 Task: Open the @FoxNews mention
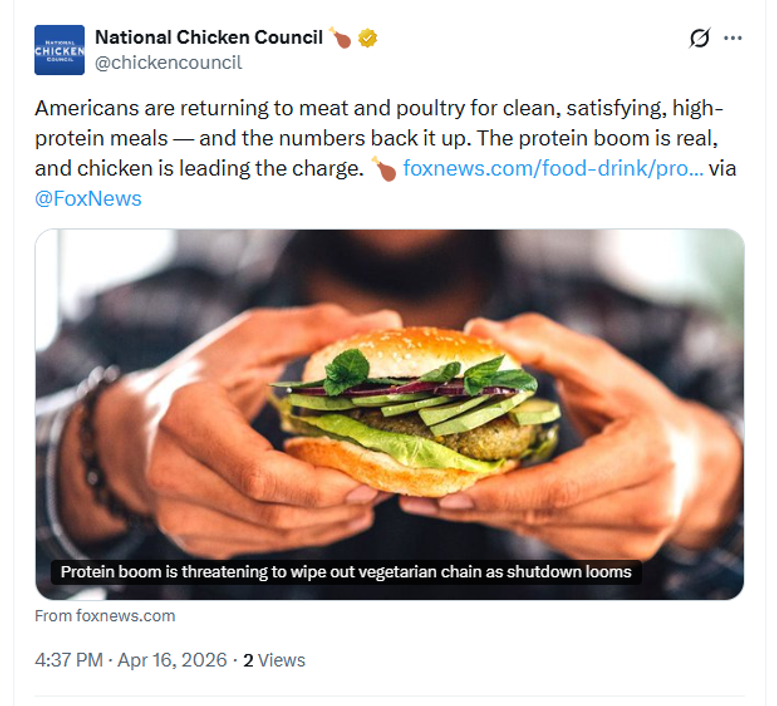point(88,198)
